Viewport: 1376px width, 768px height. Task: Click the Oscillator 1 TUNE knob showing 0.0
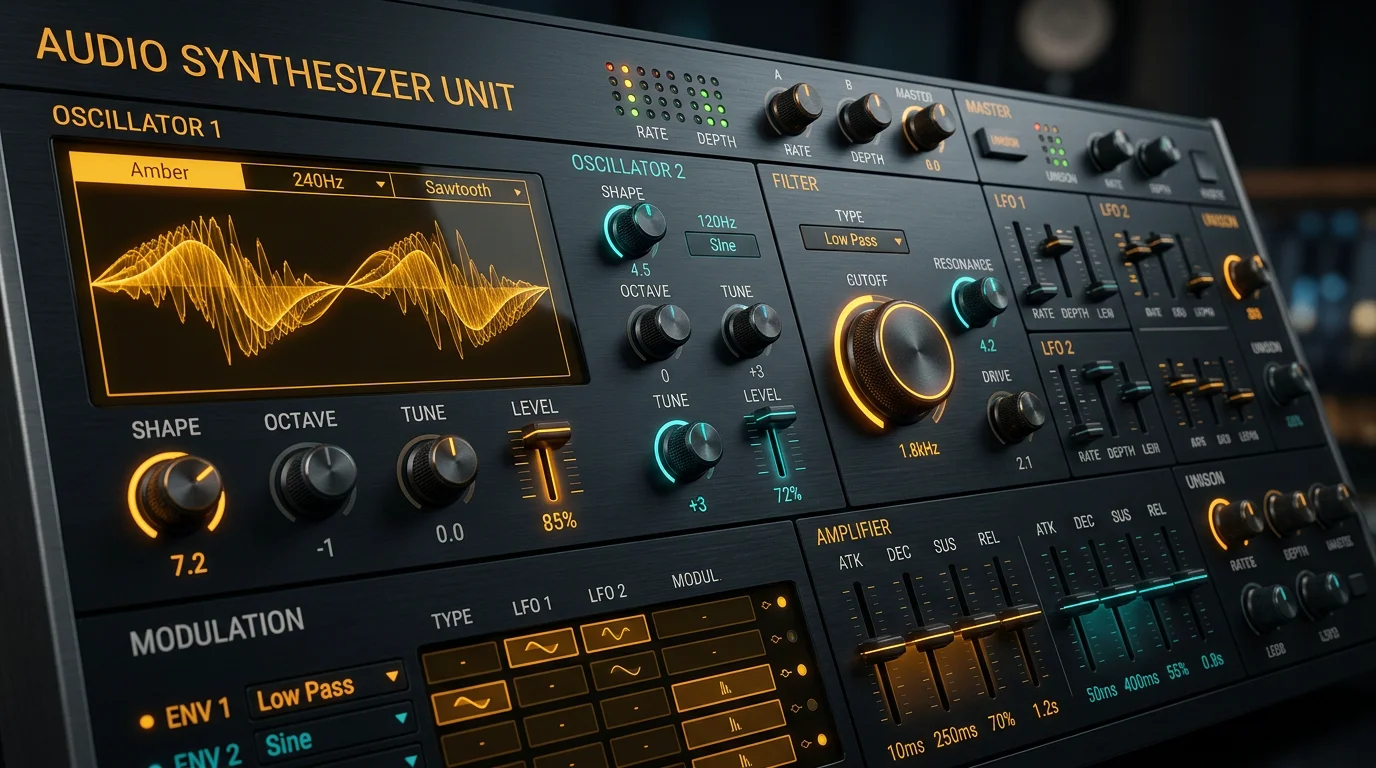(438, 470)
